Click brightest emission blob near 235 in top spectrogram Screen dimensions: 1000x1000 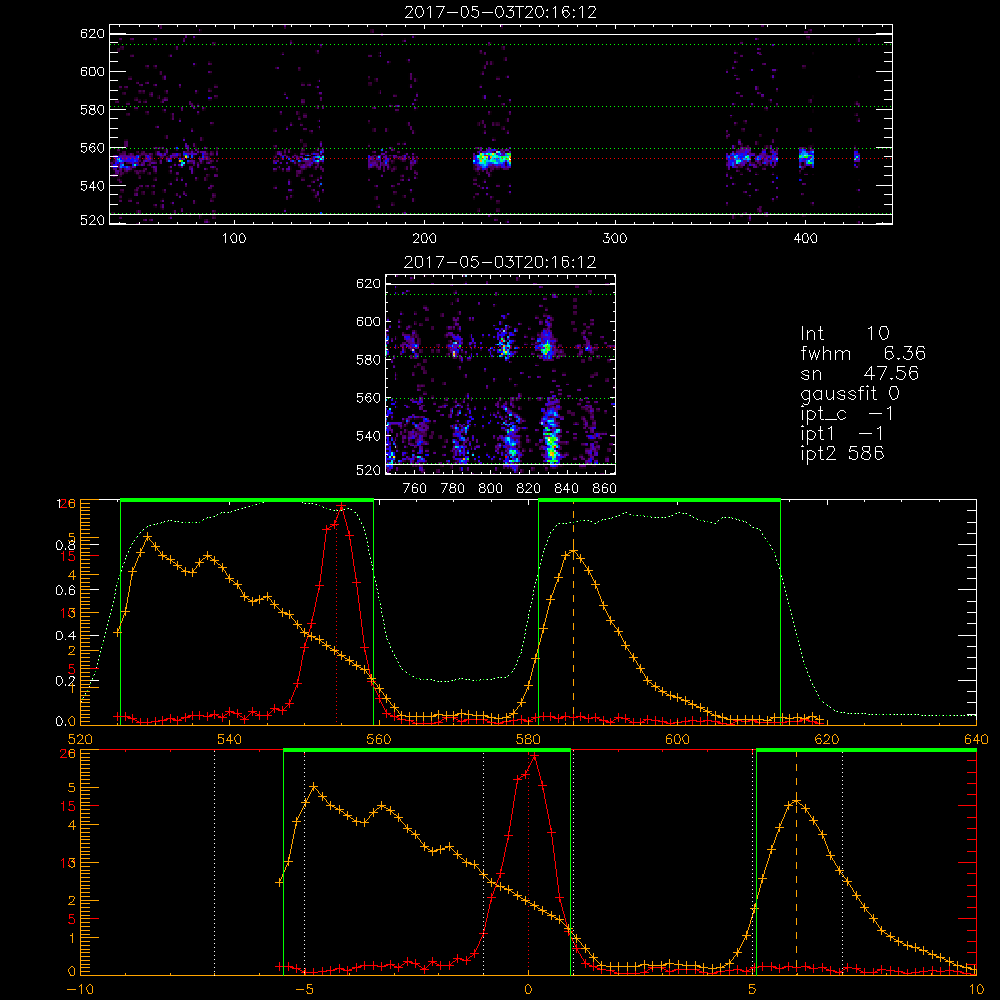tap(492, 159)
